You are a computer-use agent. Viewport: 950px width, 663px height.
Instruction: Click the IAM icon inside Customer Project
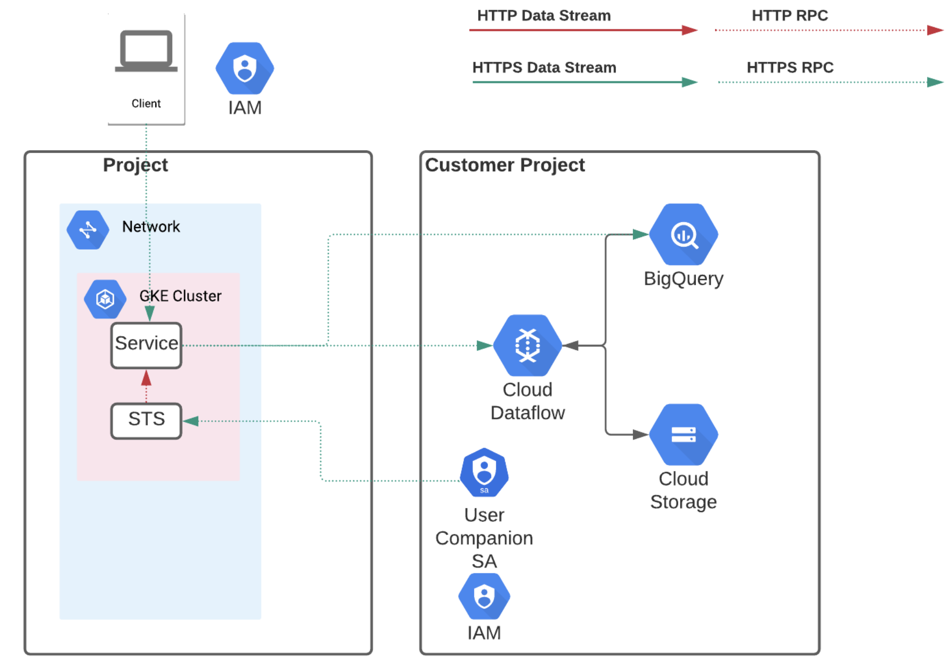484,597
